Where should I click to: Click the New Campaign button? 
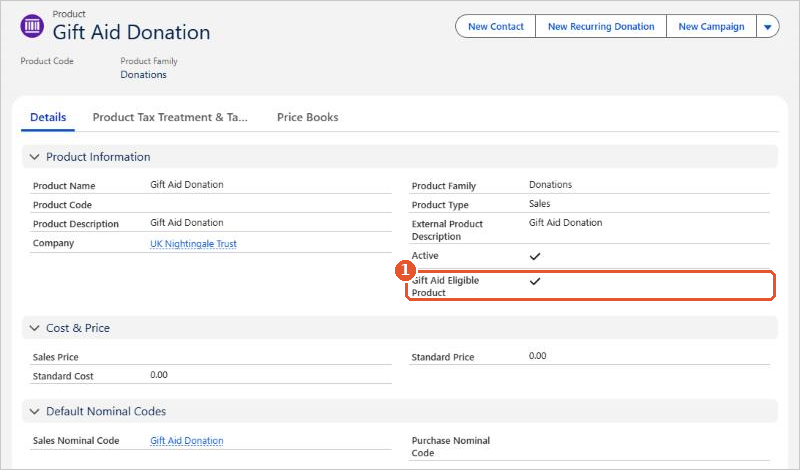click(711, 27)
